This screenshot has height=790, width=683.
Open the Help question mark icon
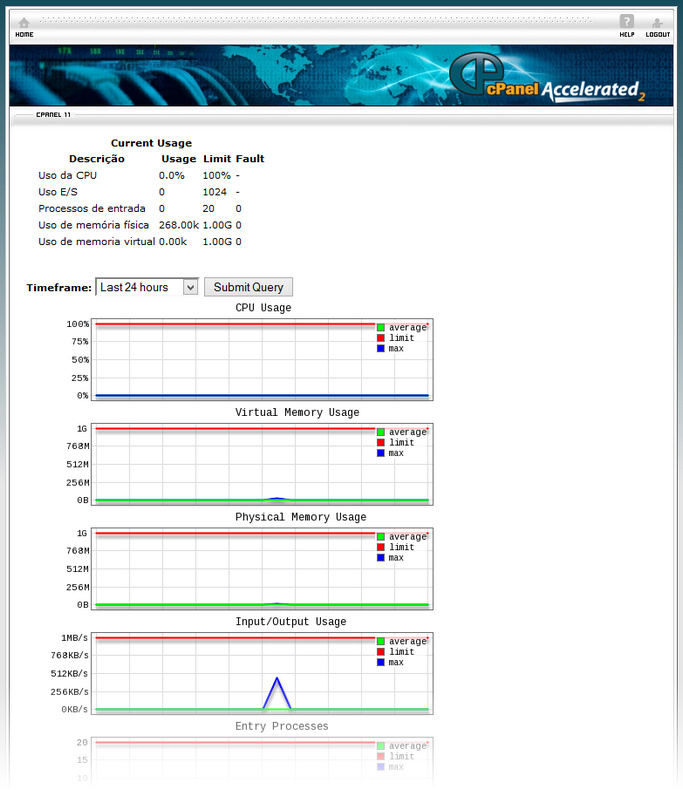(x=627, y=22)
